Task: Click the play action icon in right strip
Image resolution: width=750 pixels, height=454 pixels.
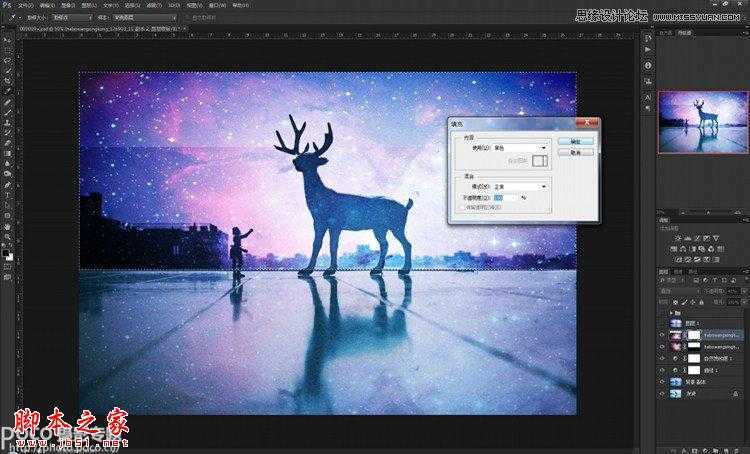Action: [x=648, y=50]
